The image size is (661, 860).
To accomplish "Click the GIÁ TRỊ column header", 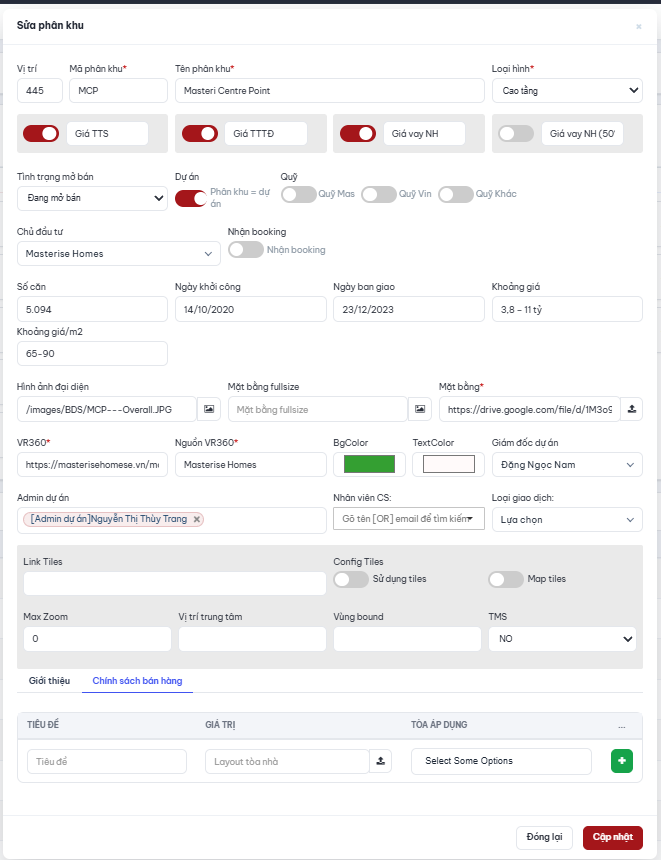I will click(220, 725).
